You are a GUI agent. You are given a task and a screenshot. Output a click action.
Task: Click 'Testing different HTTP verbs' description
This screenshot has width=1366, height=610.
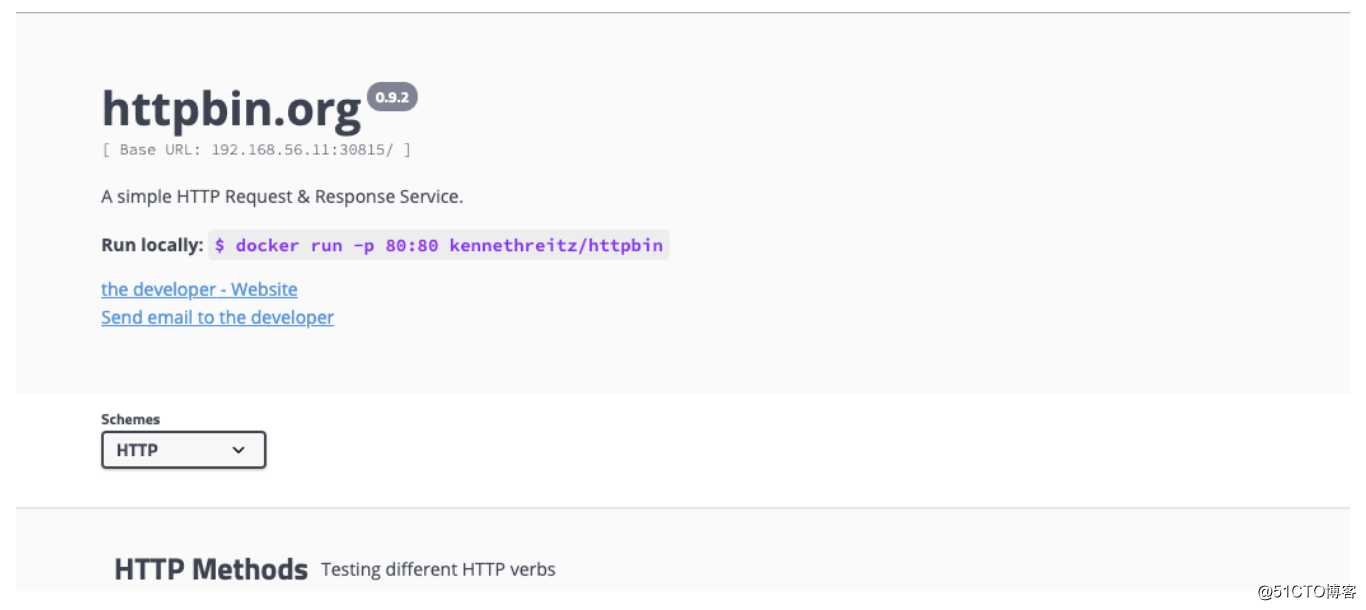(438, 569)
